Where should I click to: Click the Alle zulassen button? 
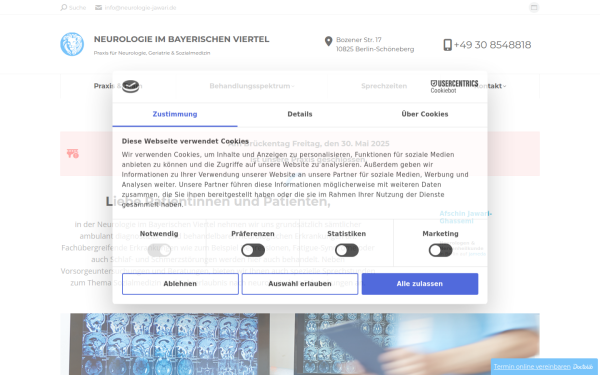click(420, 284)
